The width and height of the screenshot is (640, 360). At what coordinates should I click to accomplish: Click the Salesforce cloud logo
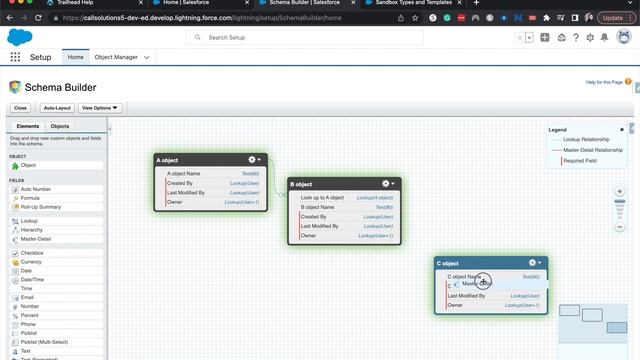pyautogui.click(x=20, y=37)
